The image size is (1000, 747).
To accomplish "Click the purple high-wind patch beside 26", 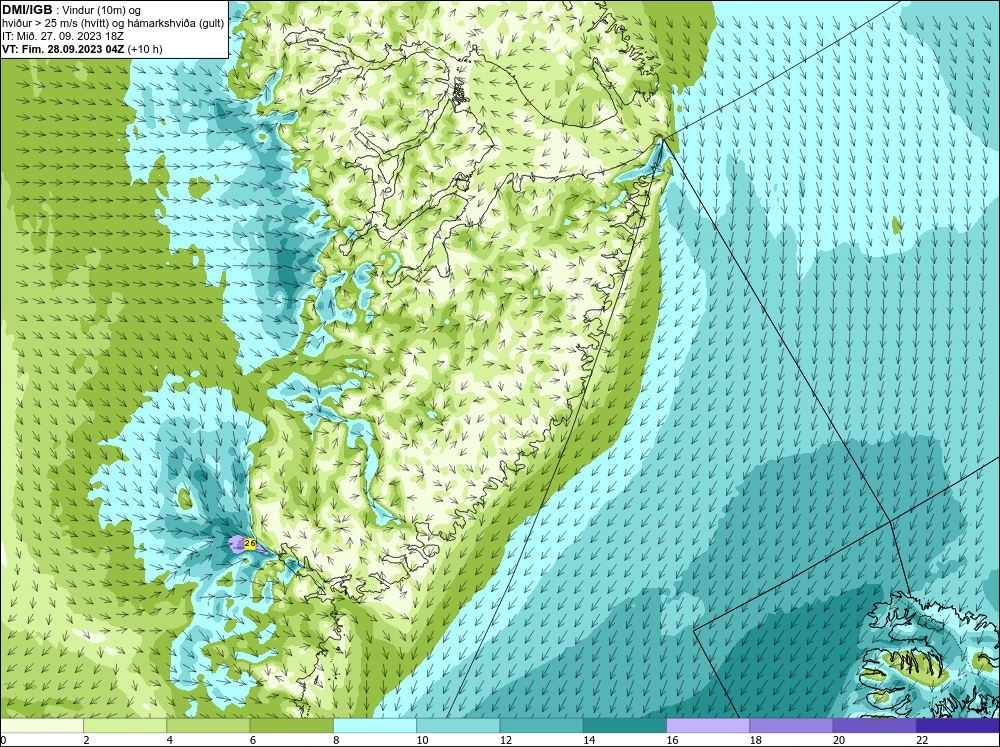I will 236,544.
